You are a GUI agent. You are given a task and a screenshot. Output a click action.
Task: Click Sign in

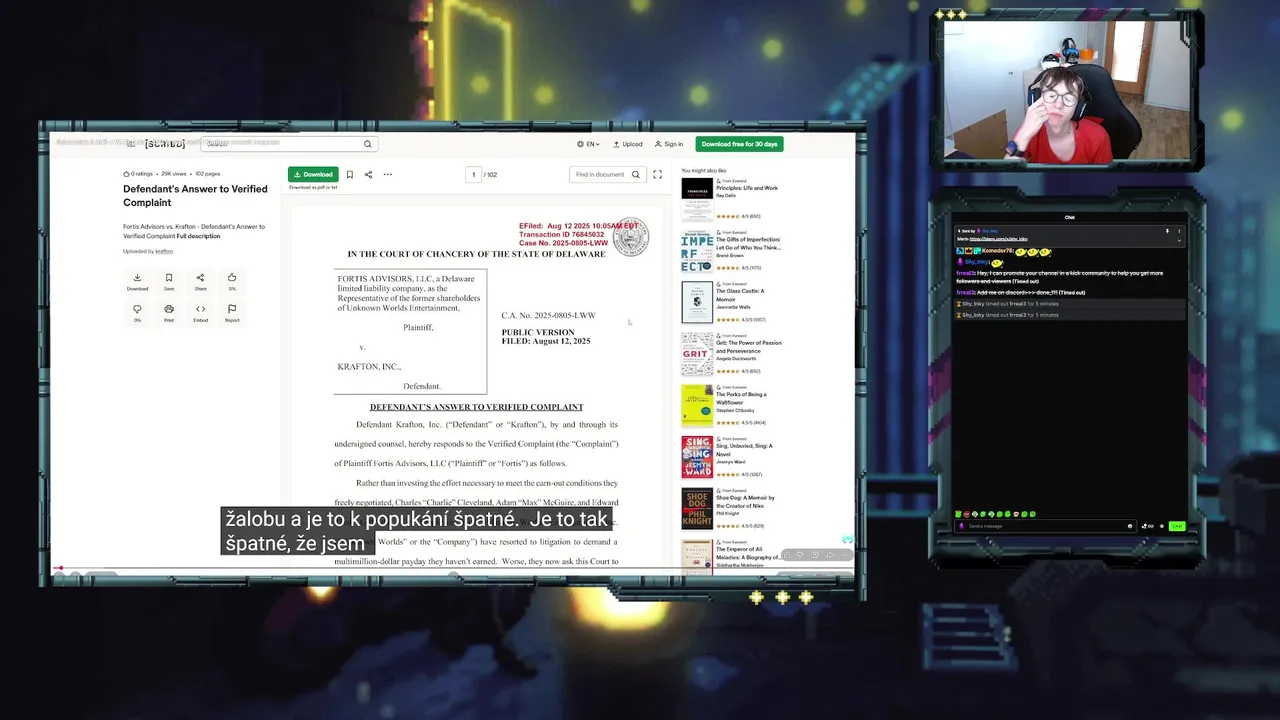click(669, 144)
